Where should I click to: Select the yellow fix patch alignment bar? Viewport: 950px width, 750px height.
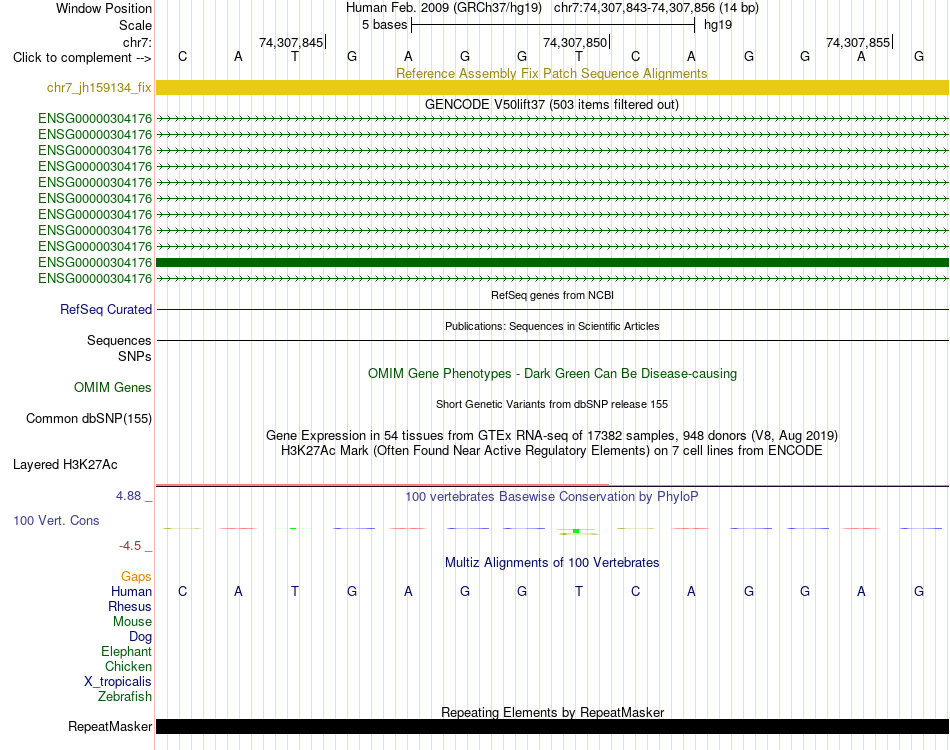[552, 87]
